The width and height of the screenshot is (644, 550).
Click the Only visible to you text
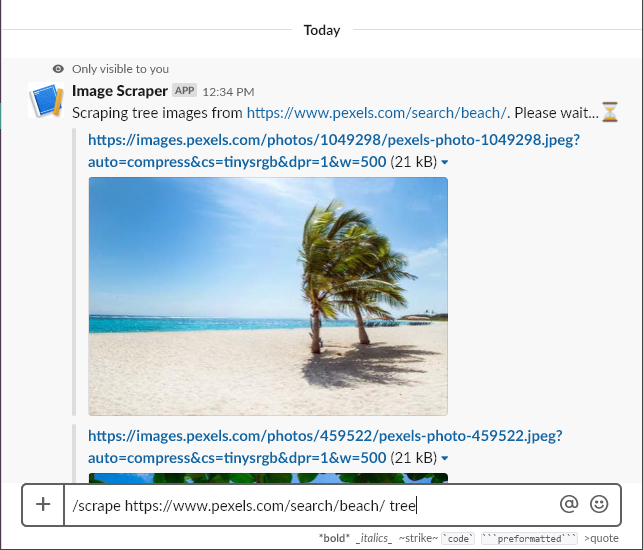[x=120, y=69]
